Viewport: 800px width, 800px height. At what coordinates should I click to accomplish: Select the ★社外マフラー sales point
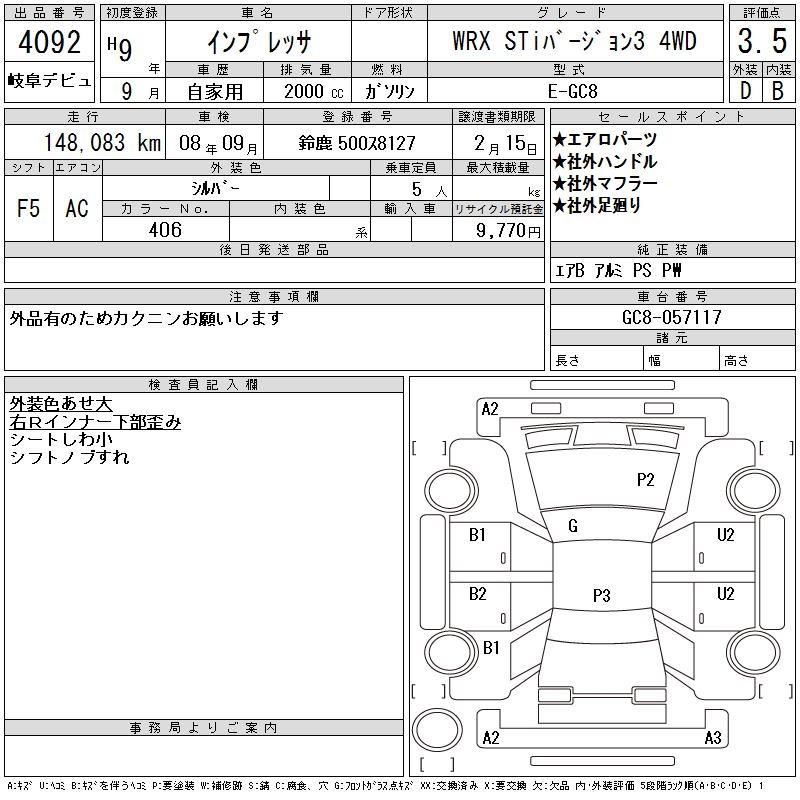(605, 183)
